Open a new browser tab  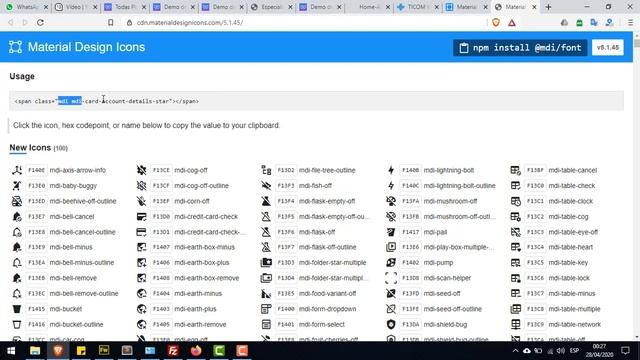point(548,7)
